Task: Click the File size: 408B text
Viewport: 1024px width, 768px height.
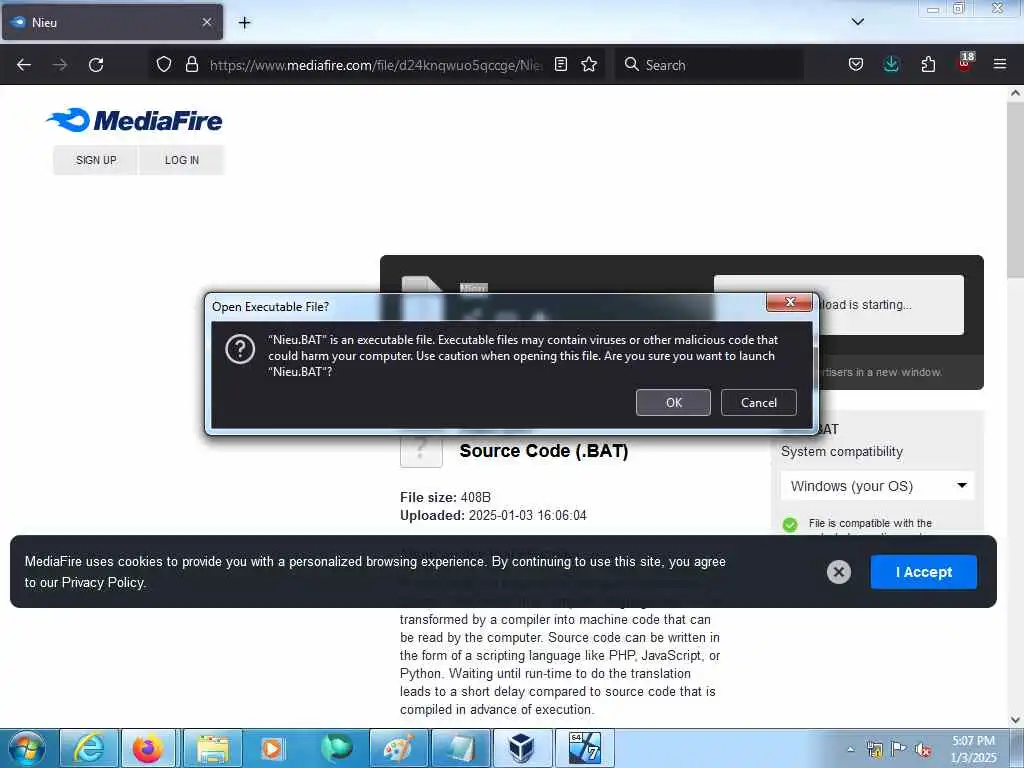Action: (445, 497)
